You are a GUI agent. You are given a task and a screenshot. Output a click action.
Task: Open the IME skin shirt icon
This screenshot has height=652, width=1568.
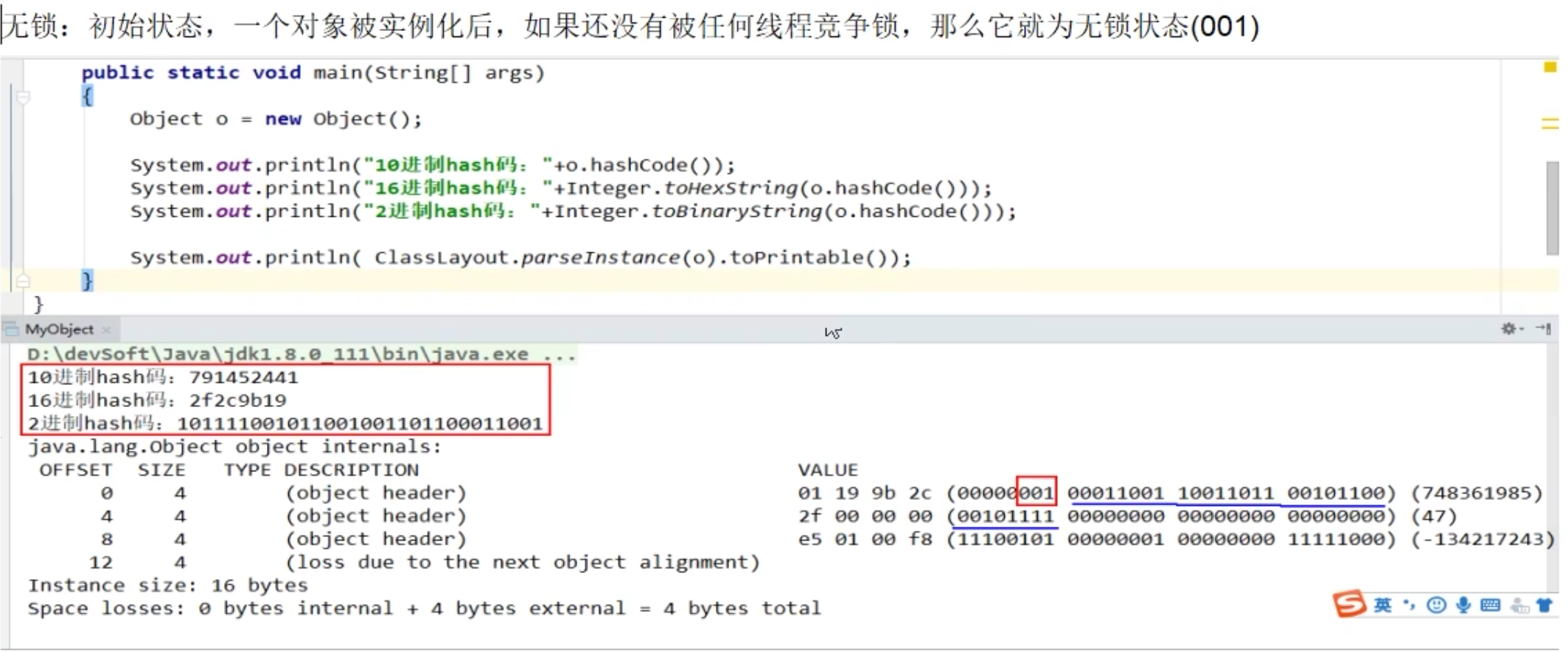tap(1544, 606)
